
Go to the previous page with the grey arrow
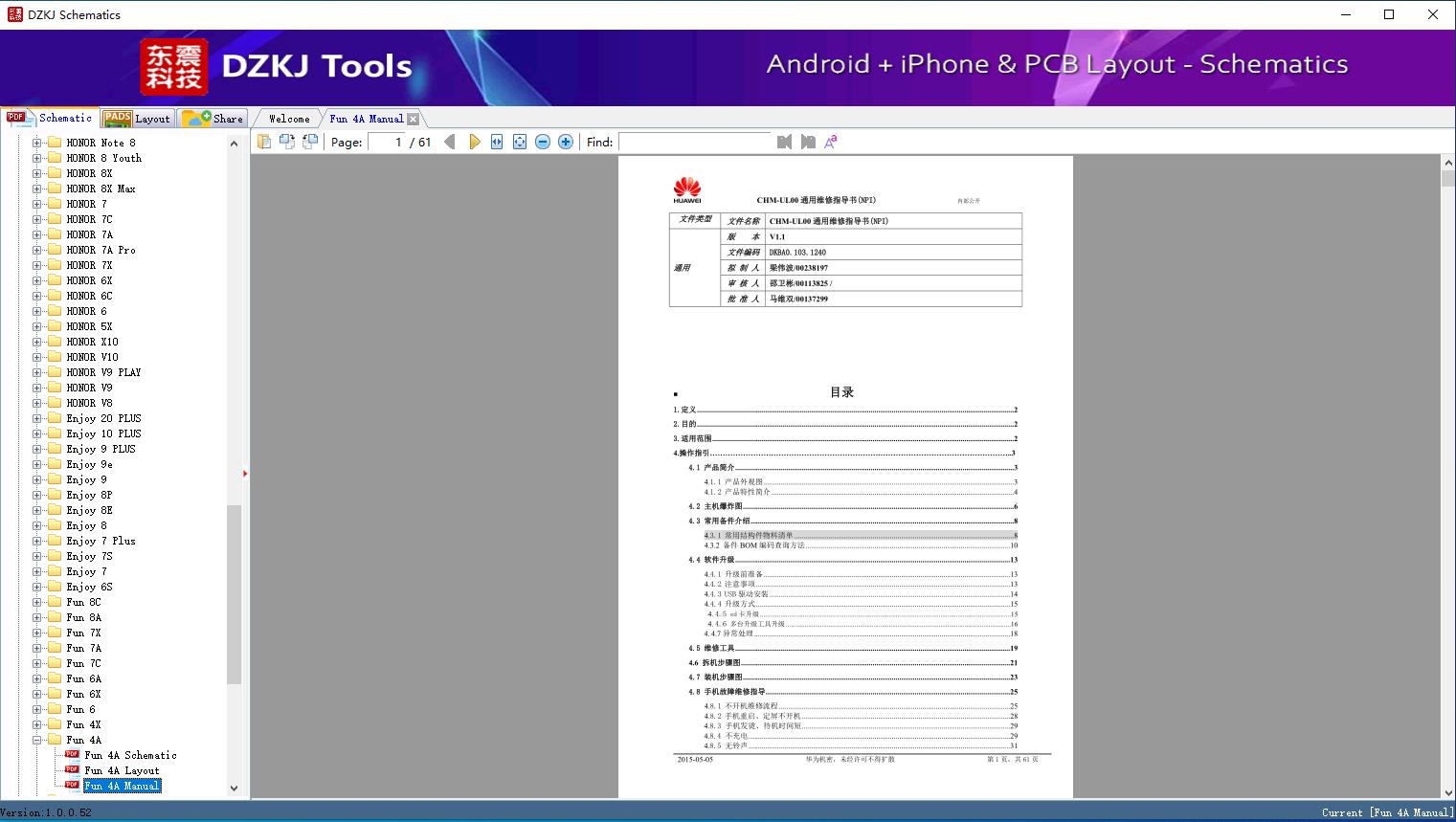(450, 142)
